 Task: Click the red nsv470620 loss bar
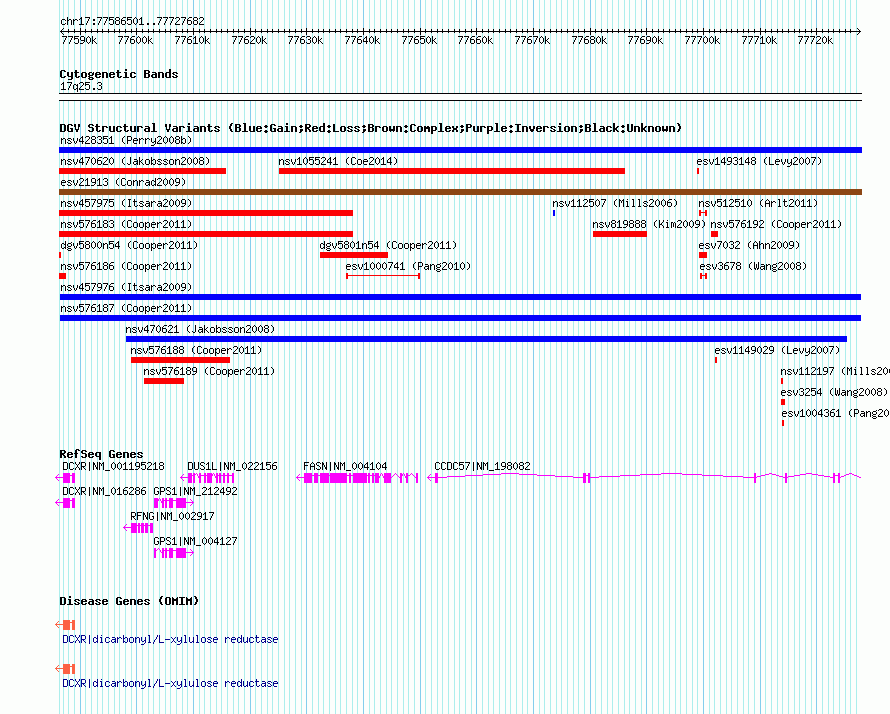pos(142,171)
